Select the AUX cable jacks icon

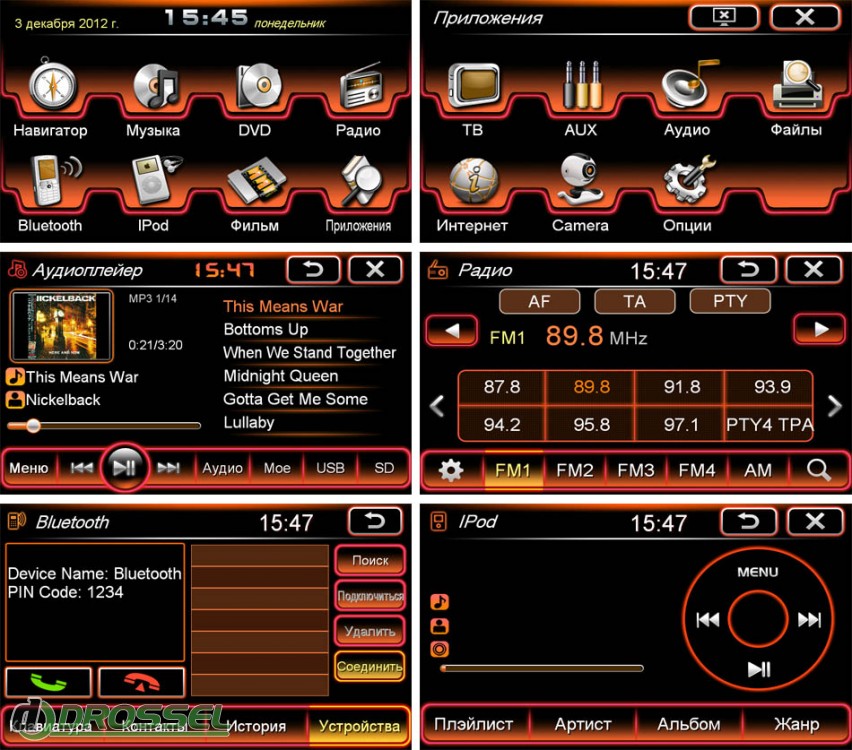[x=580, y=87]
